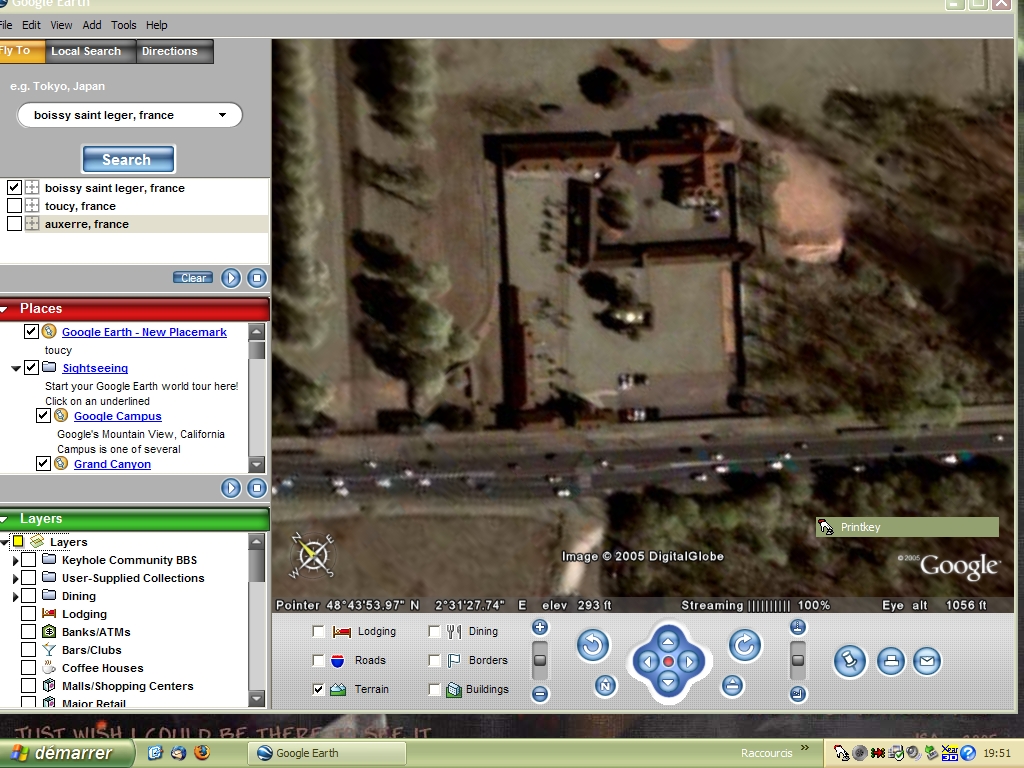This screenshot has height=768, width=1024.
Task: Click the Email envelope button
Action: [927, 662]
